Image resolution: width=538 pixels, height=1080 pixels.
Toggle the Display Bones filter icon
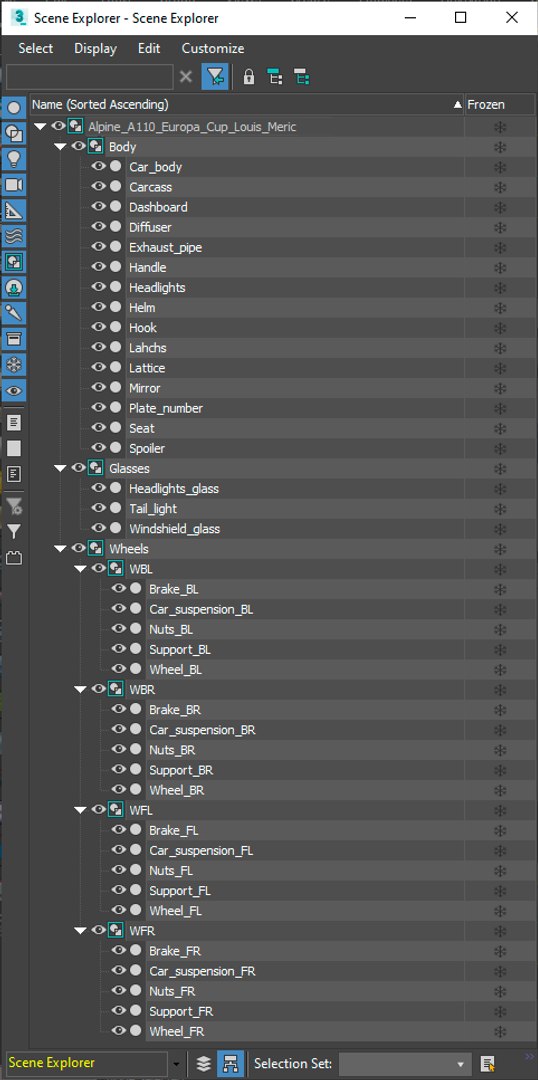coord(14,313)
